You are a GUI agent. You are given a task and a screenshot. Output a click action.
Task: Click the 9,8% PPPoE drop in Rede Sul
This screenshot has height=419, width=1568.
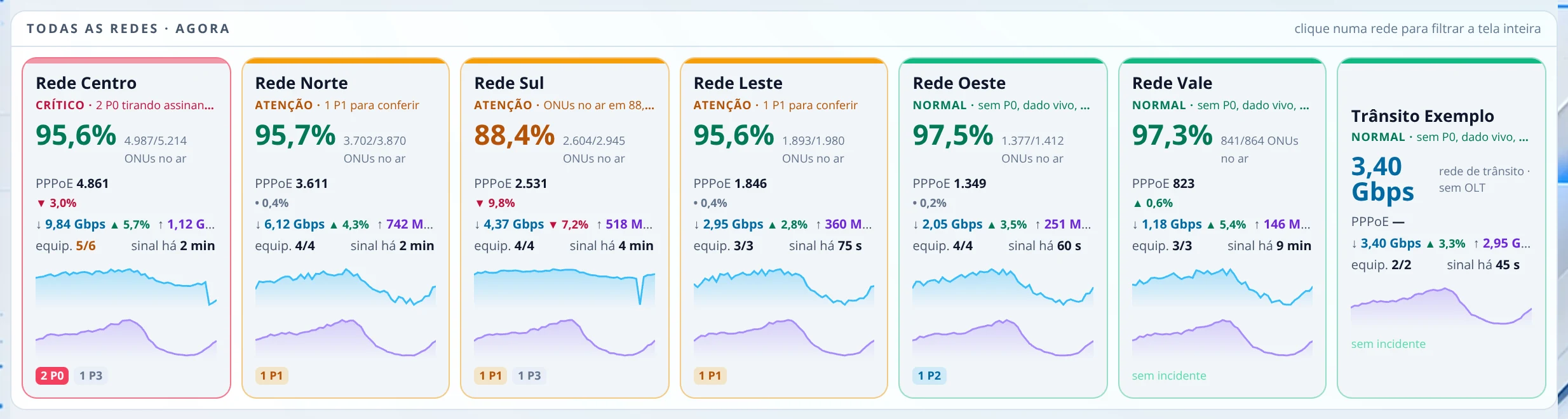pyautogui.click(x=495, y=203)
